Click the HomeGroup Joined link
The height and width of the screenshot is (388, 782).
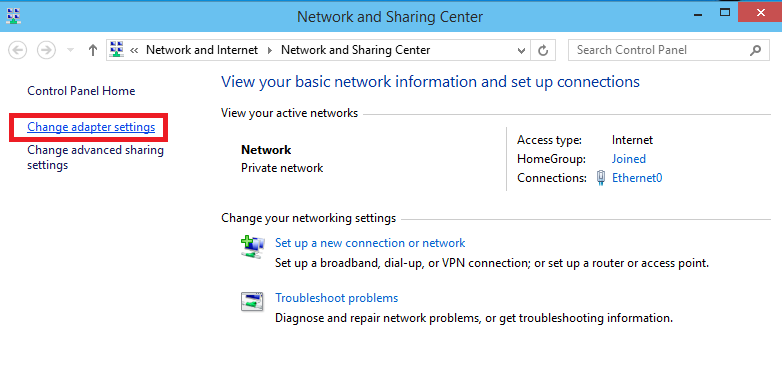[x=628, y=159]
